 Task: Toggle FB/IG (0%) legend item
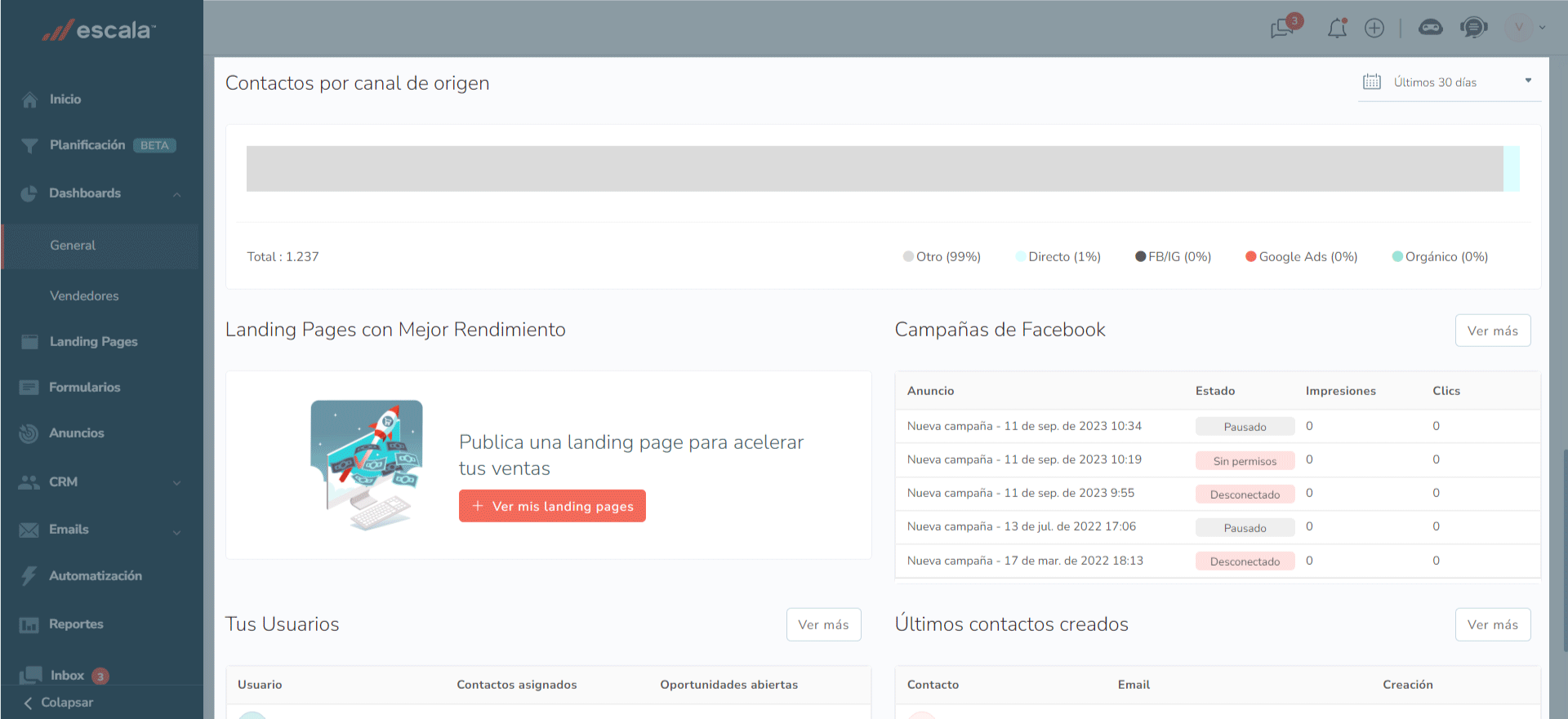point(1174,257)
